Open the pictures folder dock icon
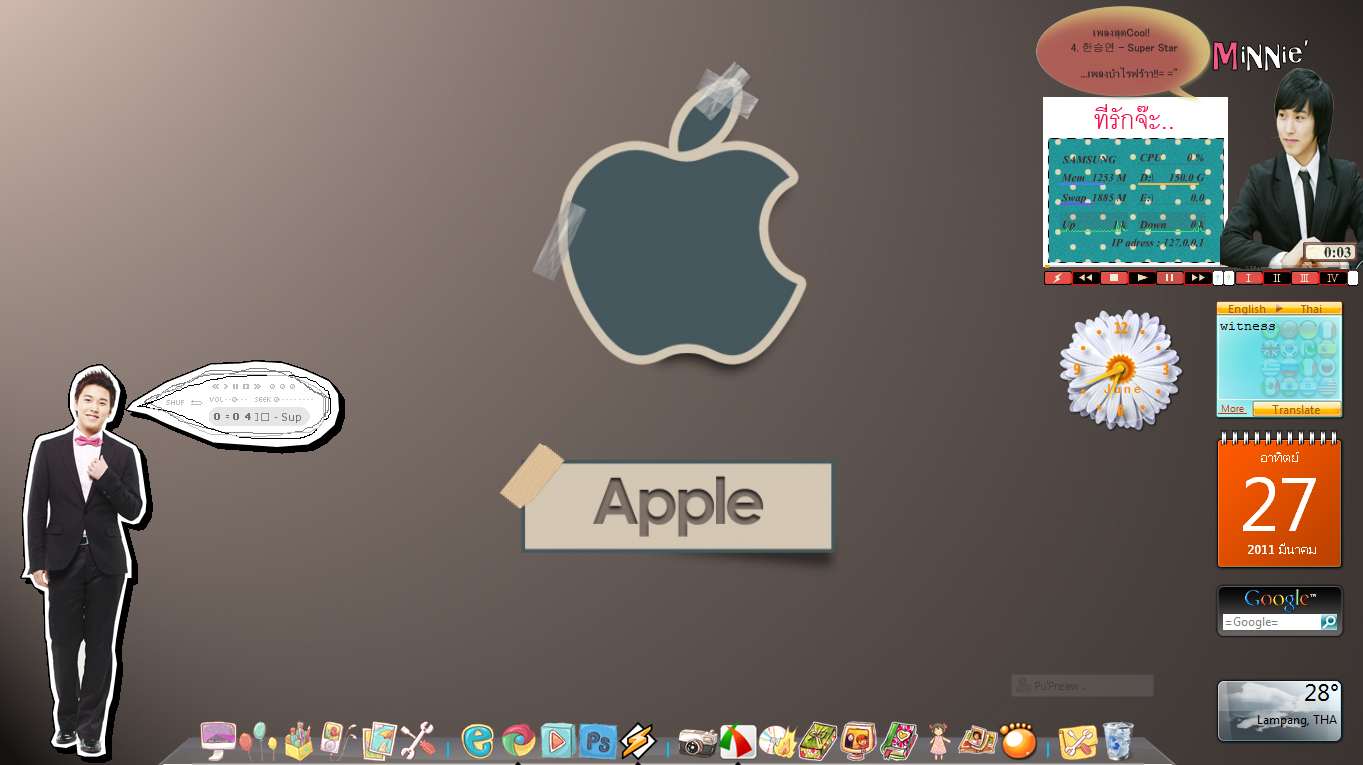 point(379,740)
